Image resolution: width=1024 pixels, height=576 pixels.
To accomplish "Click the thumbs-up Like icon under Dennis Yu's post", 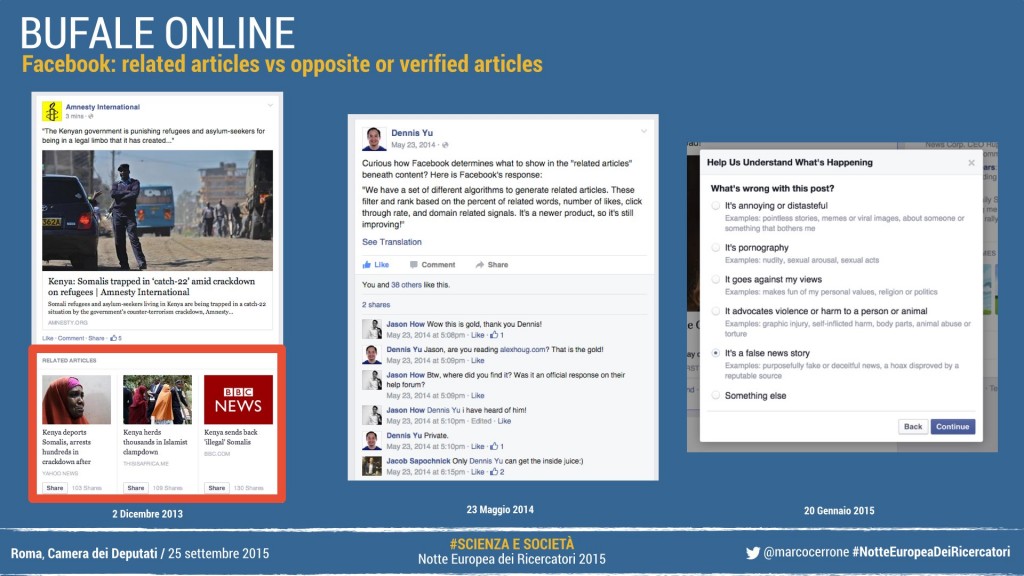I will click(x=366, y=264).
